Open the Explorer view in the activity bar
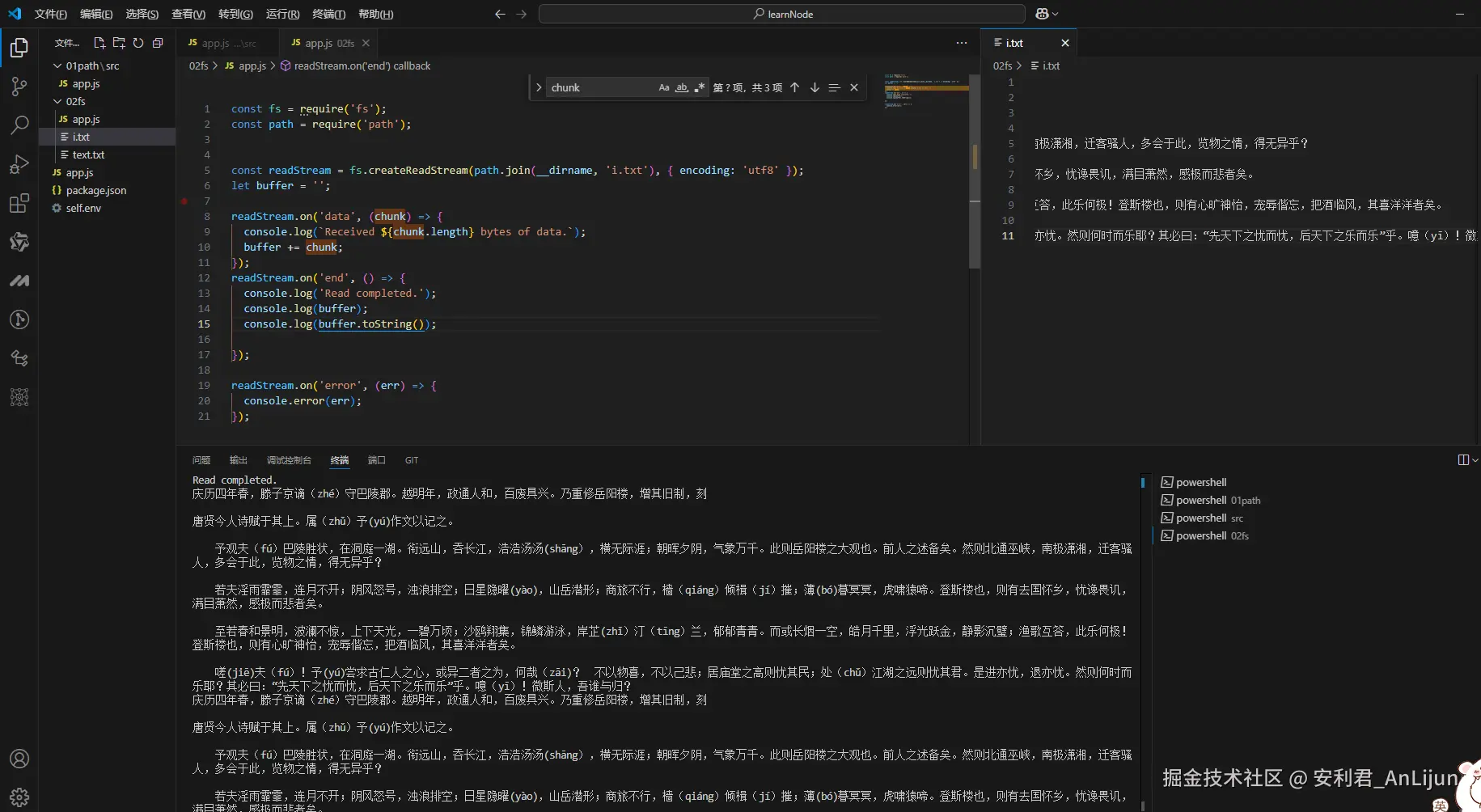Viewport: 1481px width, 812px height. 19,49
